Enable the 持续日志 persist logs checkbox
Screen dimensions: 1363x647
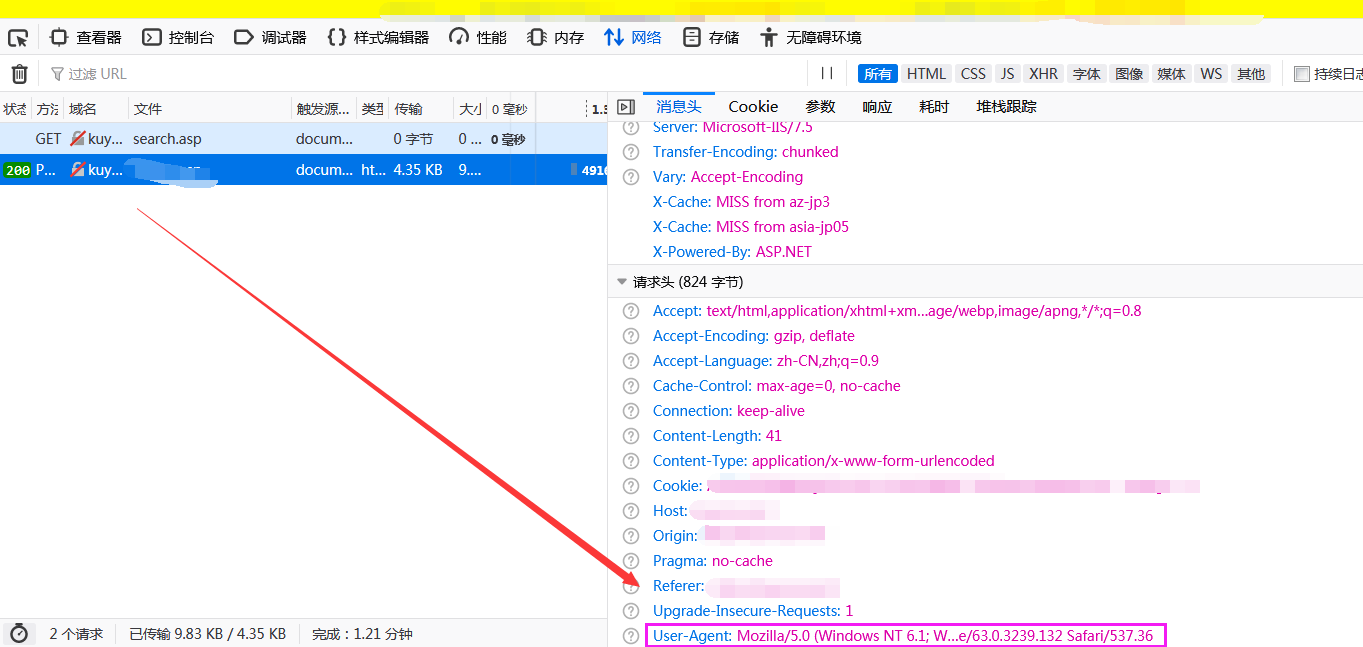1301,74
